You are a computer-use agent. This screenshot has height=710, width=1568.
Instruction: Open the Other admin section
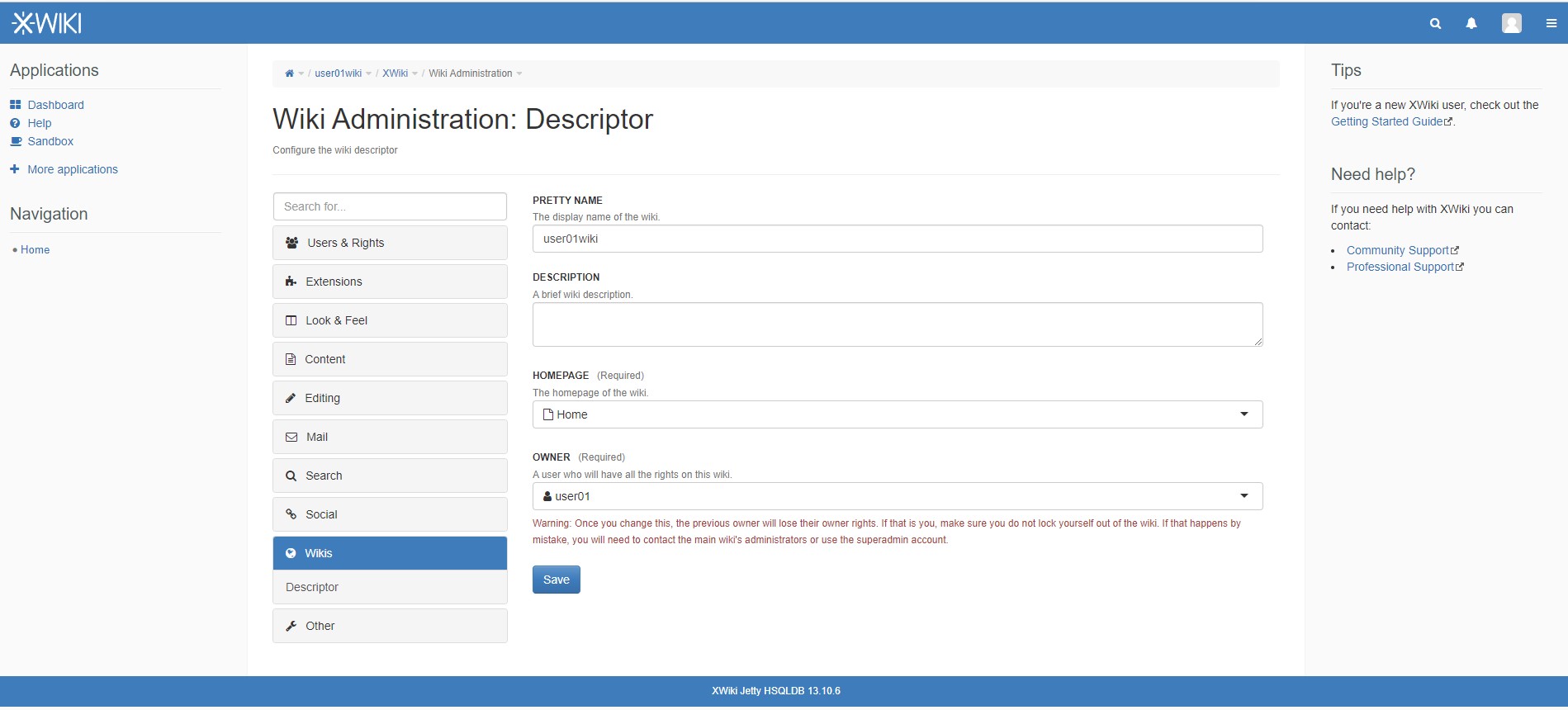pyautogui.click(x=390, y=626)
